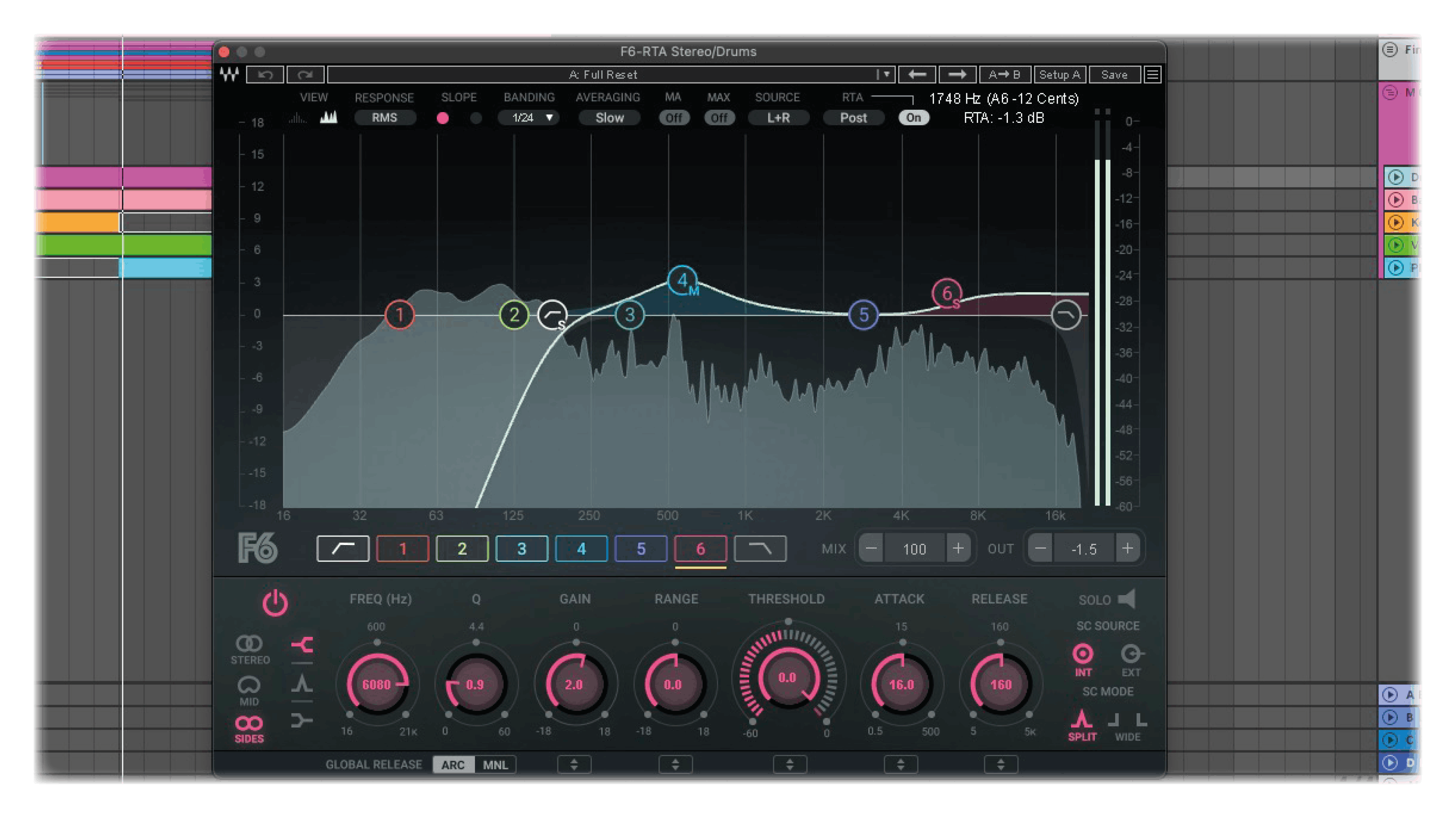Redo the last plugin change

click(305, 74)
